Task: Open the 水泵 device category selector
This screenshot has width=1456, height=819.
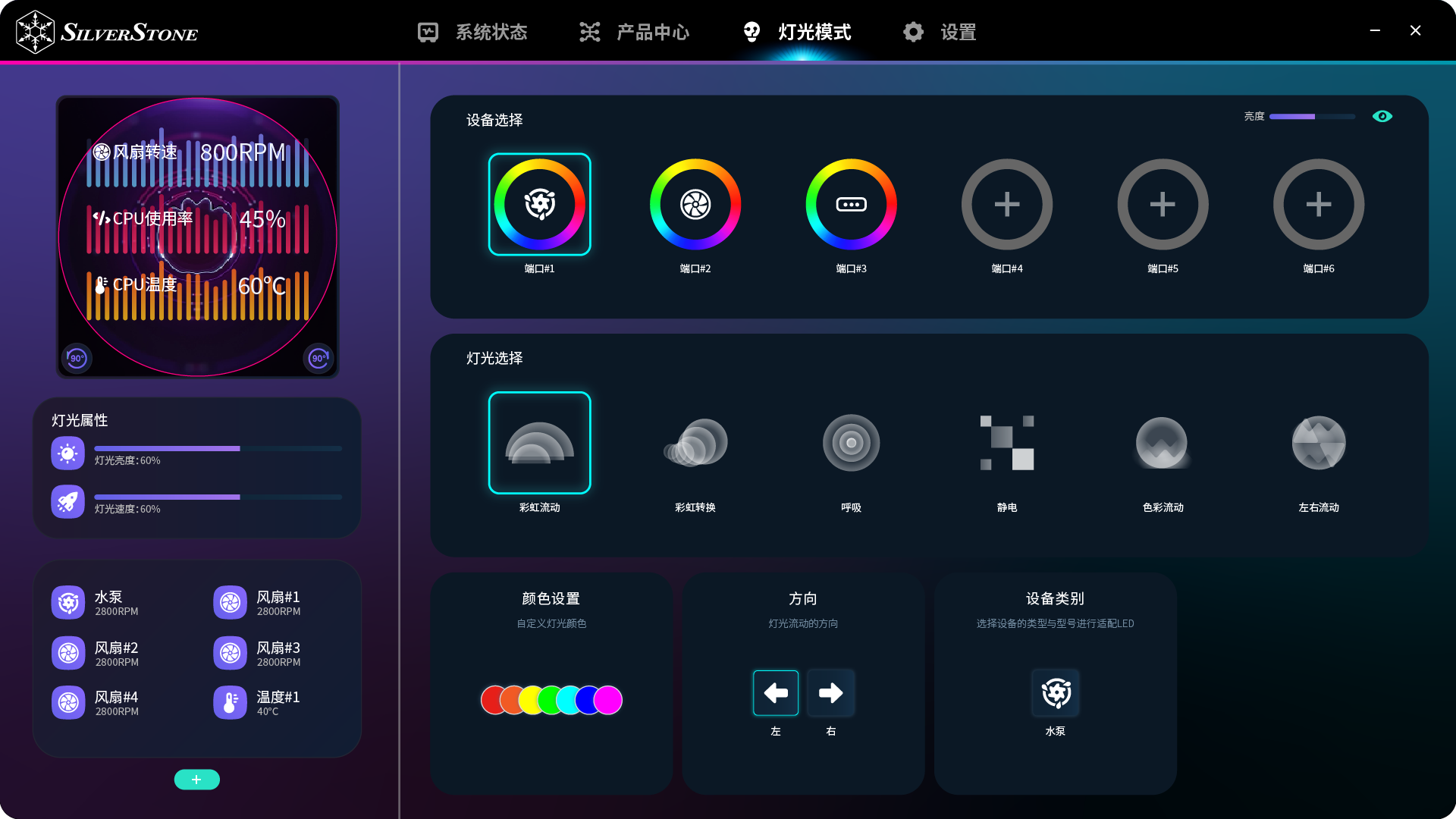Action: click(x=1055, y=692)
